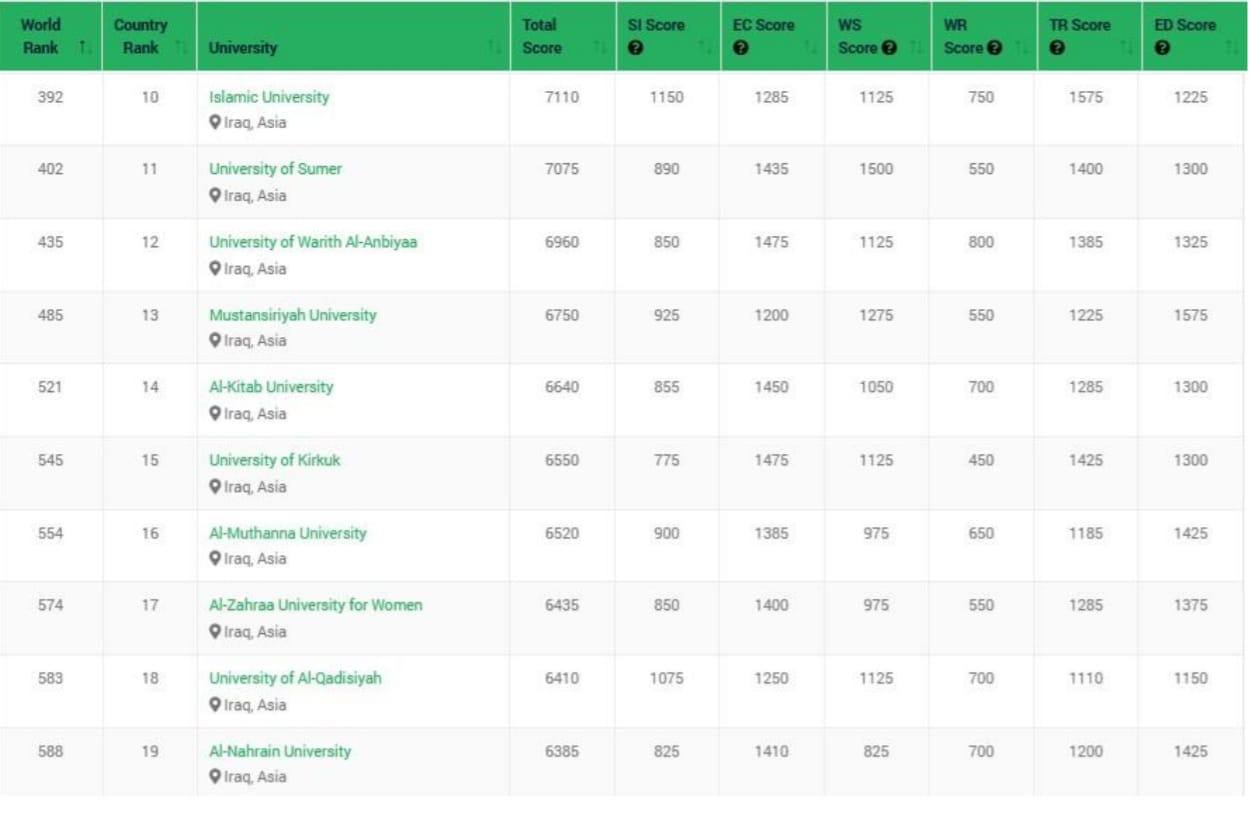
Task: Select the Total Score column header
Action: click(541, 36)
